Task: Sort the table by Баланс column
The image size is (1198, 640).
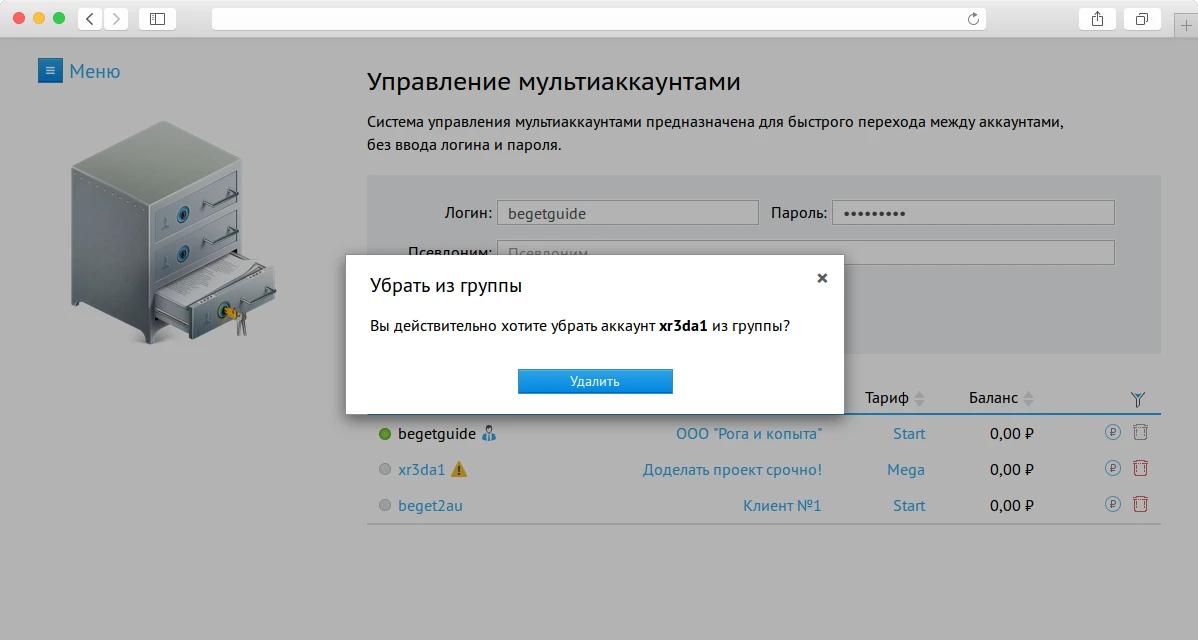Action: 1001,398
